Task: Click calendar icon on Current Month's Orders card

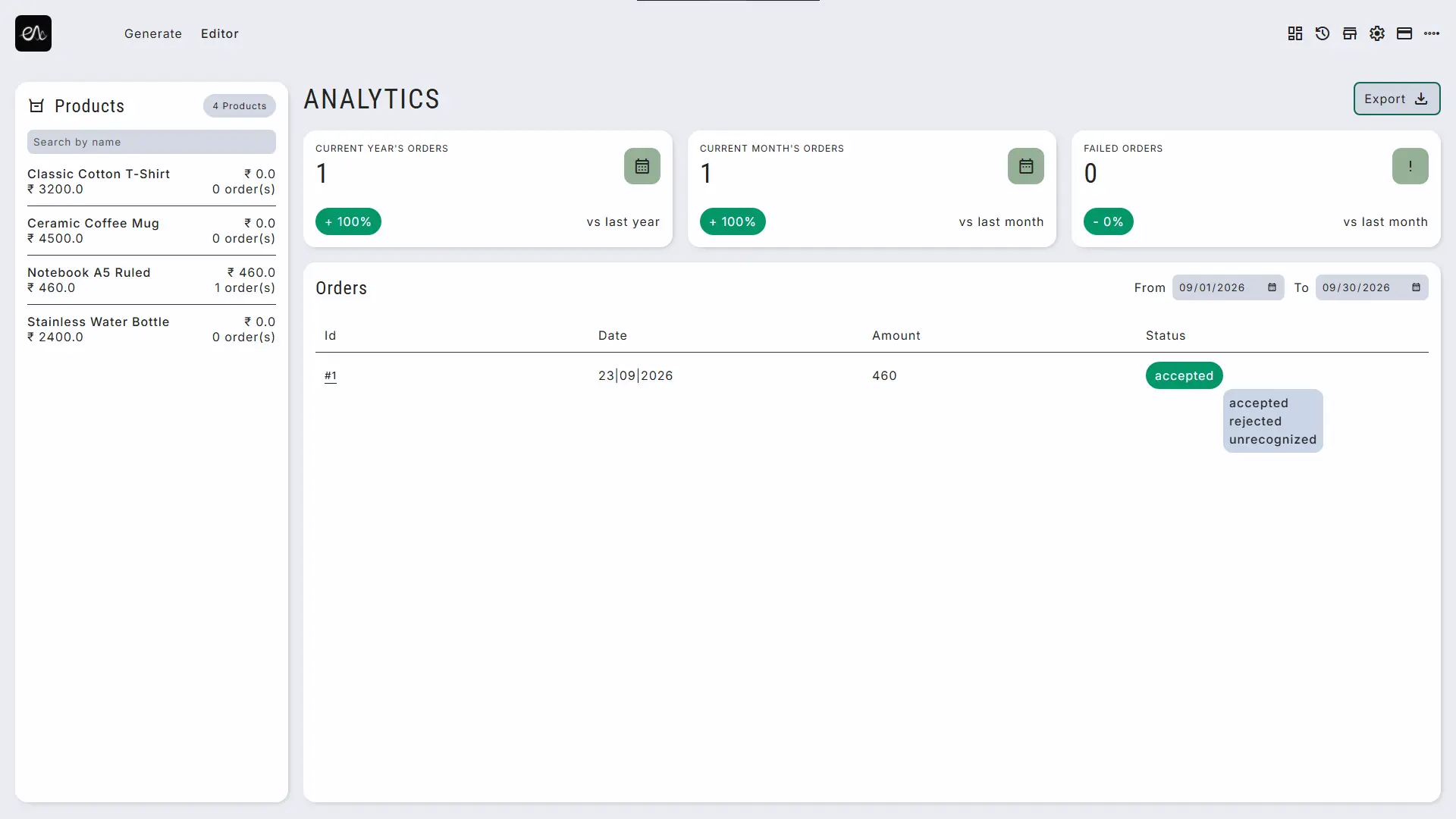Action: [x=1026, y=166]
